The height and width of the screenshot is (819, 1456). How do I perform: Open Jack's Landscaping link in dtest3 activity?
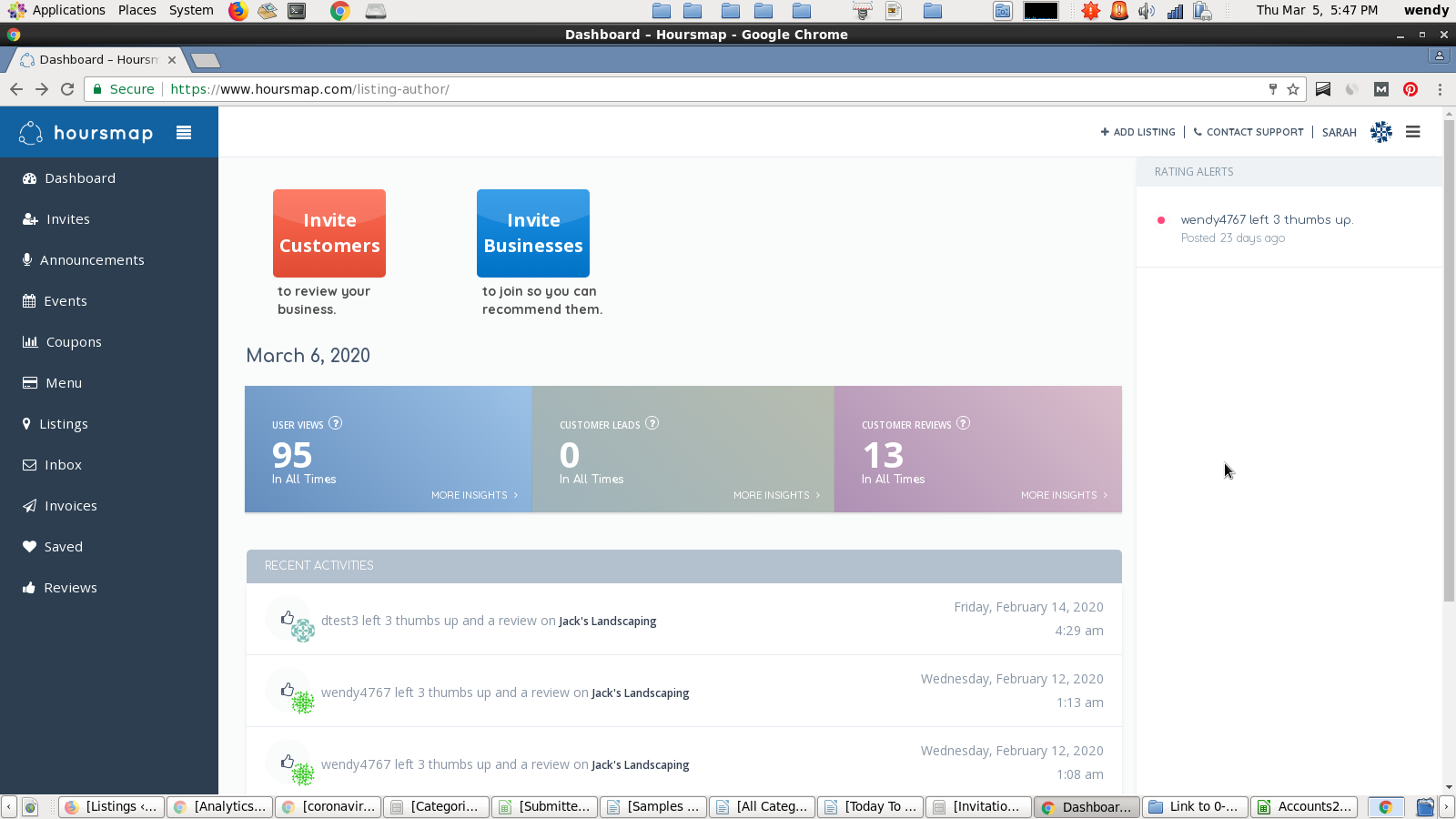coord(607,622)
